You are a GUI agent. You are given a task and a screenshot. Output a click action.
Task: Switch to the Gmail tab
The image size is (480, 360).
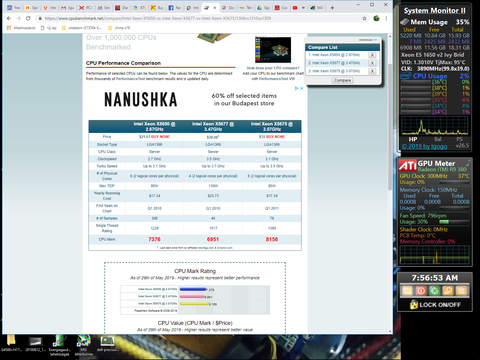[67, 8]
